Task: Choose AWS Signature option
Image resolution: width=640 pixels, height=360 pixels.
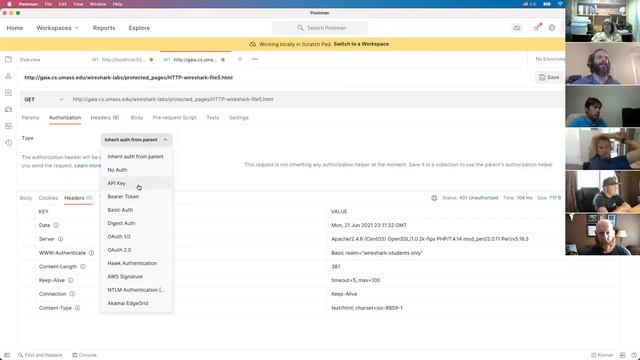Action: point(136,277)
